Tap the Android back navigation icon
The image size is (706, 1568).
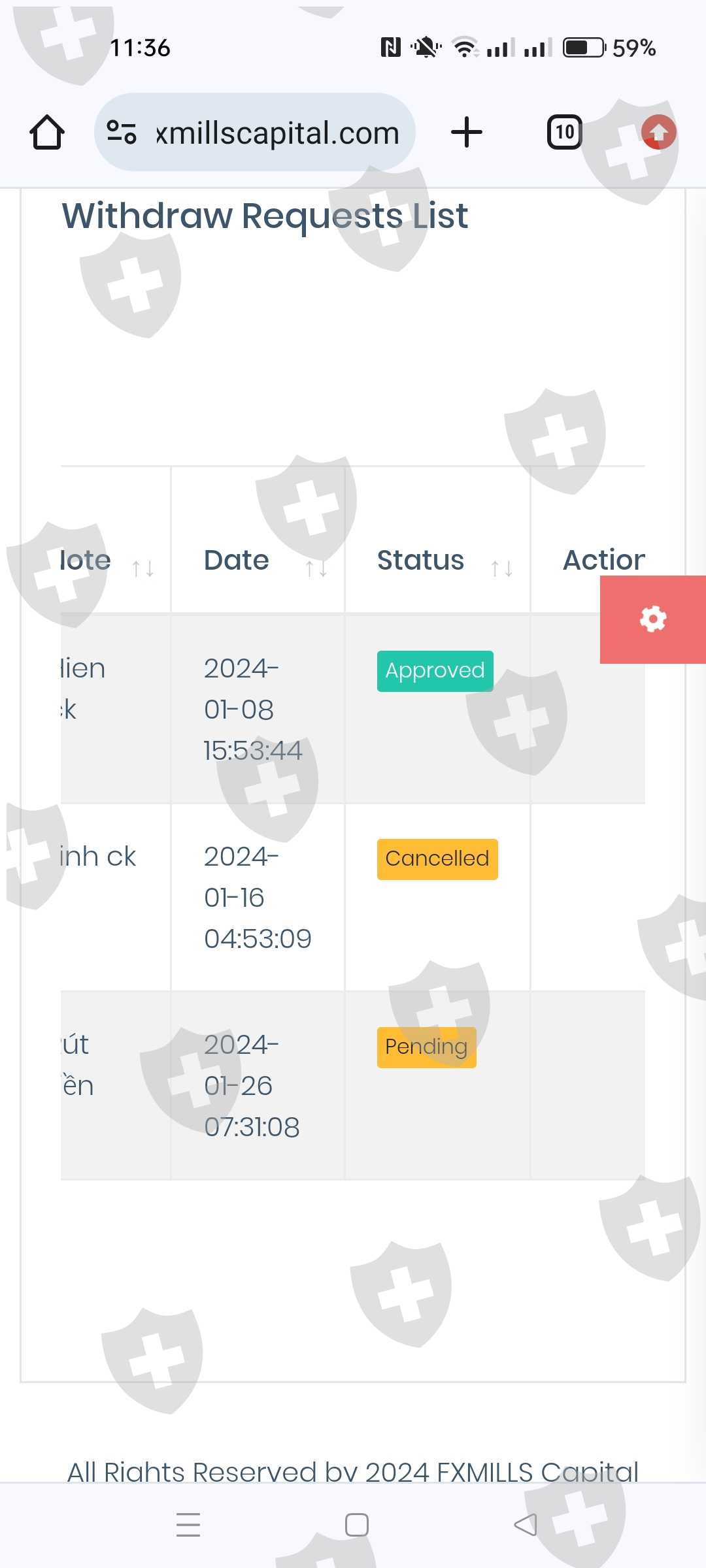tap(525, 1525)
